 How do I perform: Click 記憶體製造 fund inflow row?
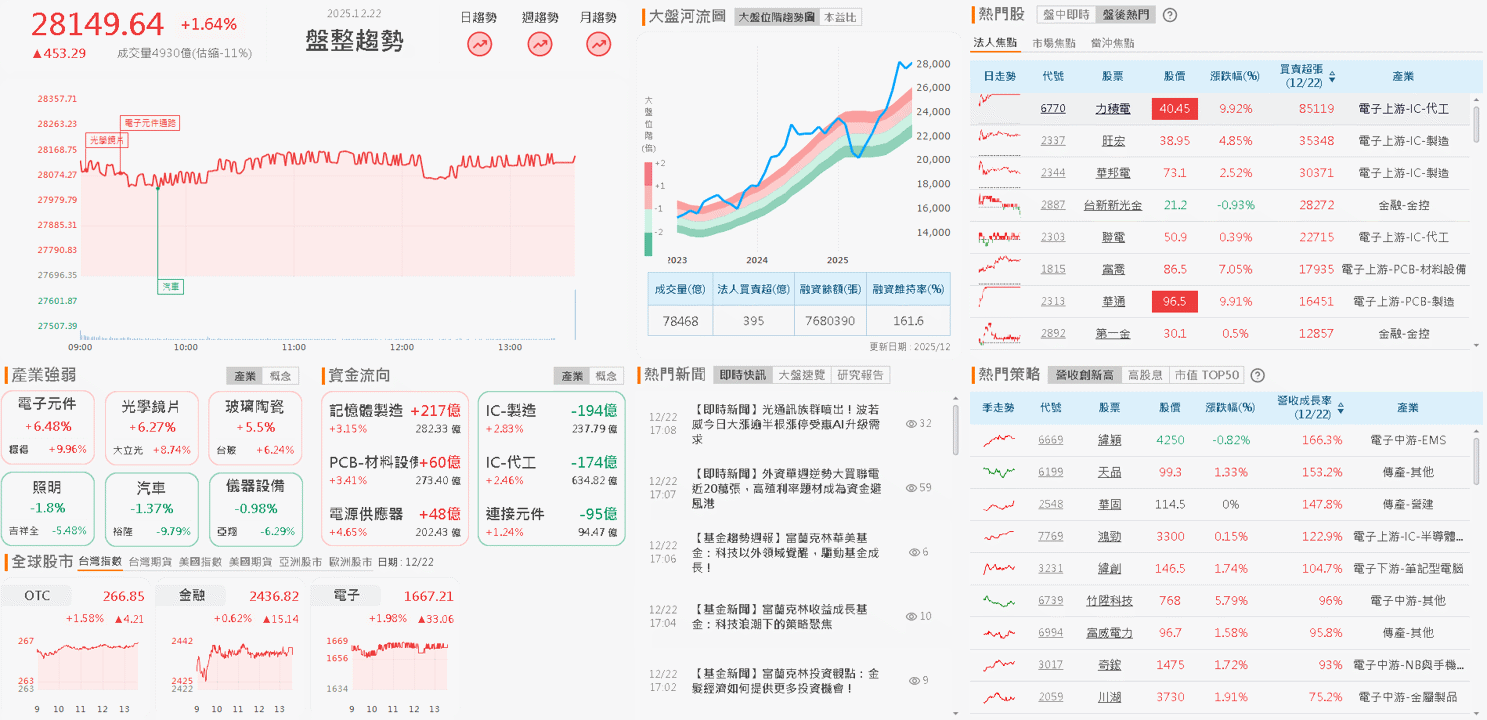click(x=394, y=418)
